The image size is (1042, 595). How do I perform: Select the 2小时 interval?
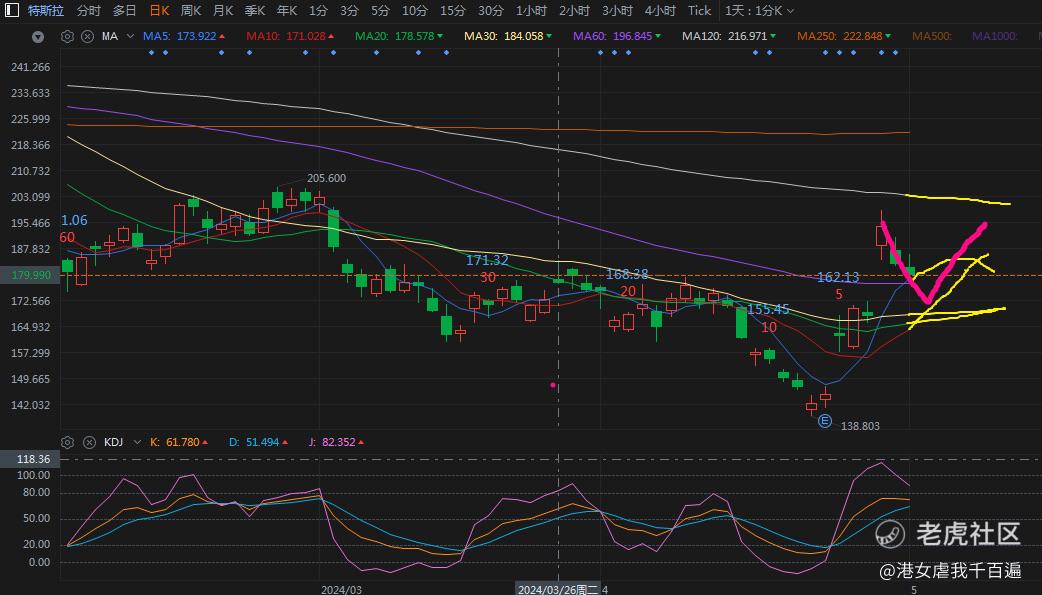[574, 11]
